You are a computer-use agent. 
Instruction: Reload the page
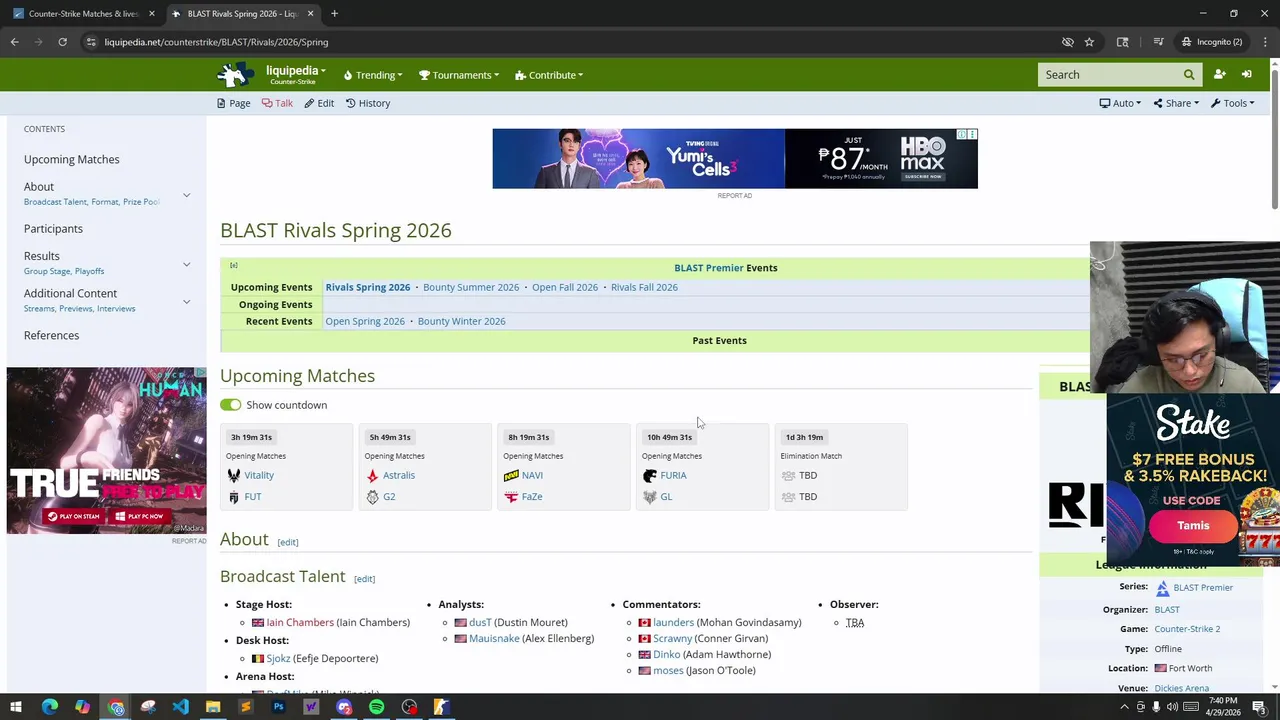62,42
